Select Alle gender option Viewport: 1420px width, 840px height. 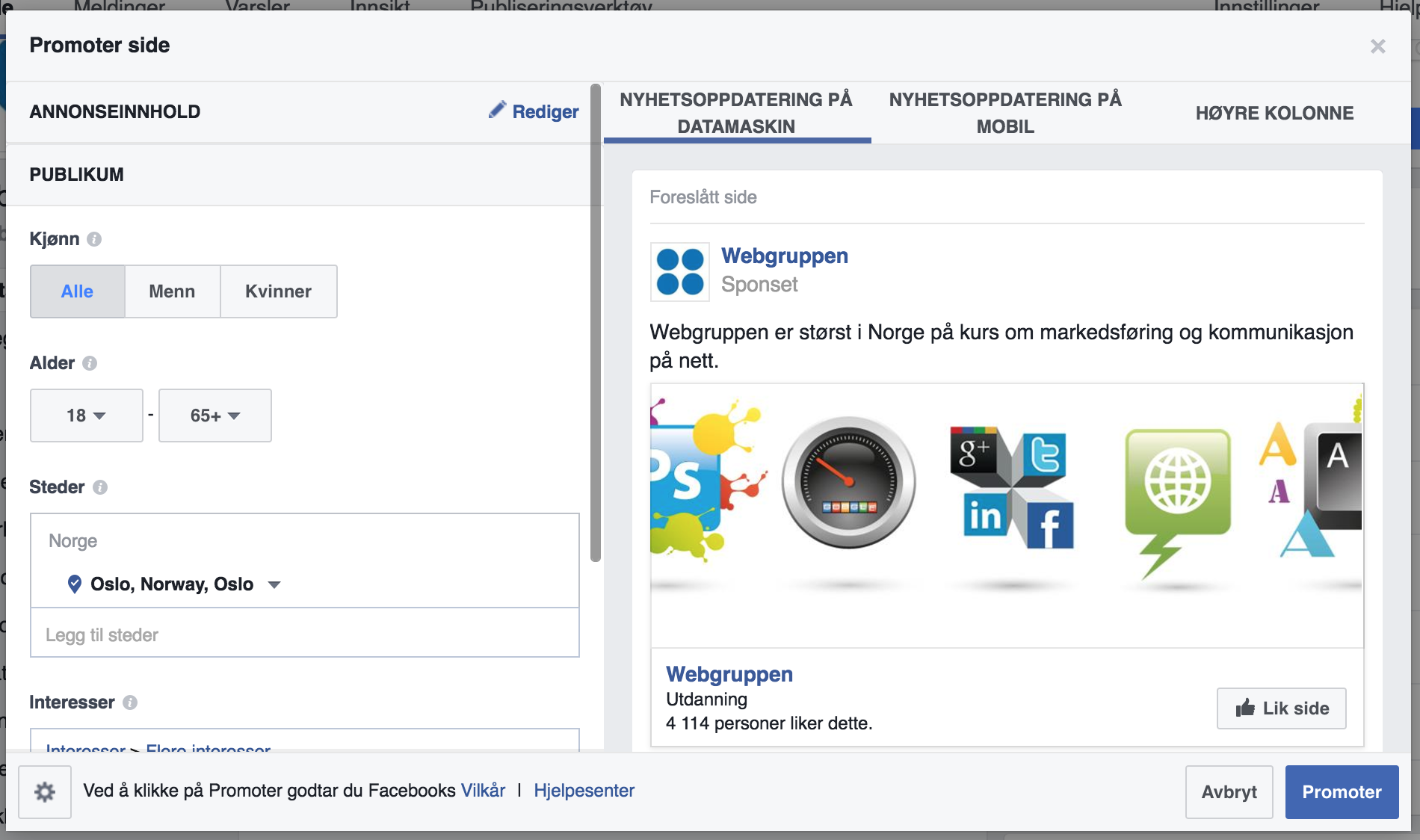coord(78,291)
